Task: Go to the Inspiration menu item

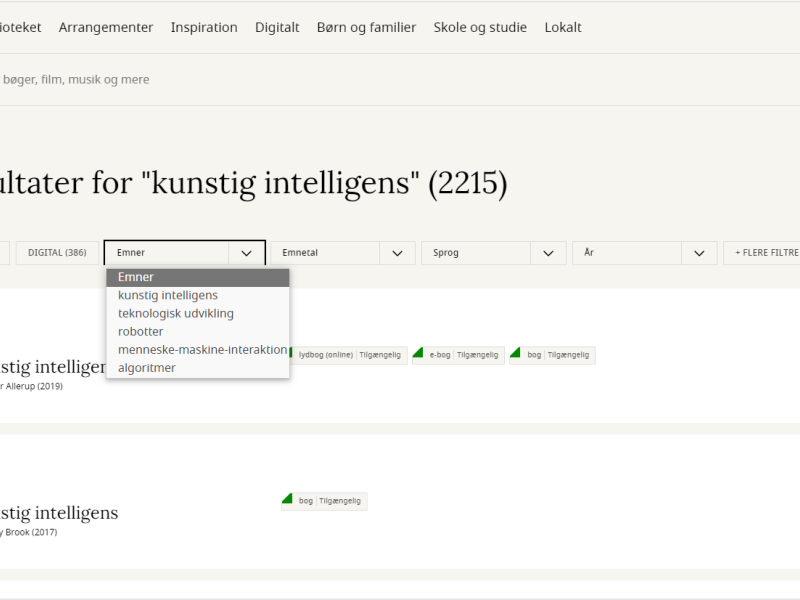Action: point(204,27)
